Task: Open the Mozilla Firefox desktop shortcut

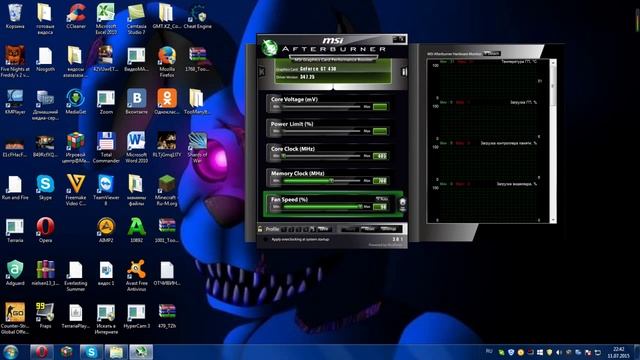Action: tap(167, 62)
